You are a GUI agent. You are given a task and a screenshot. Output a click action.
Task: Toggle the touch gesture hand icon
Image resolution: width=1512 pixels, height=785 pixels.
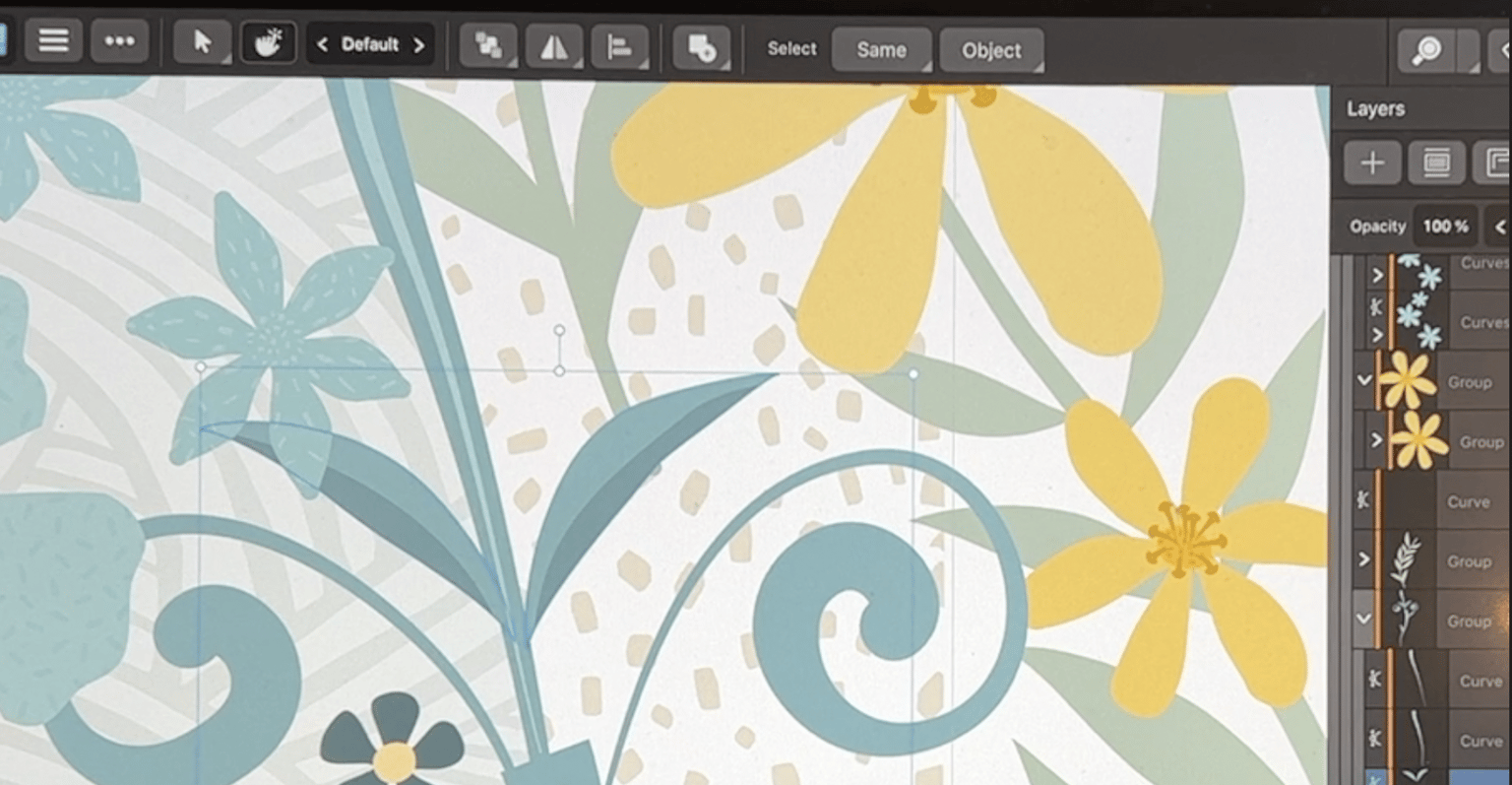268,42
